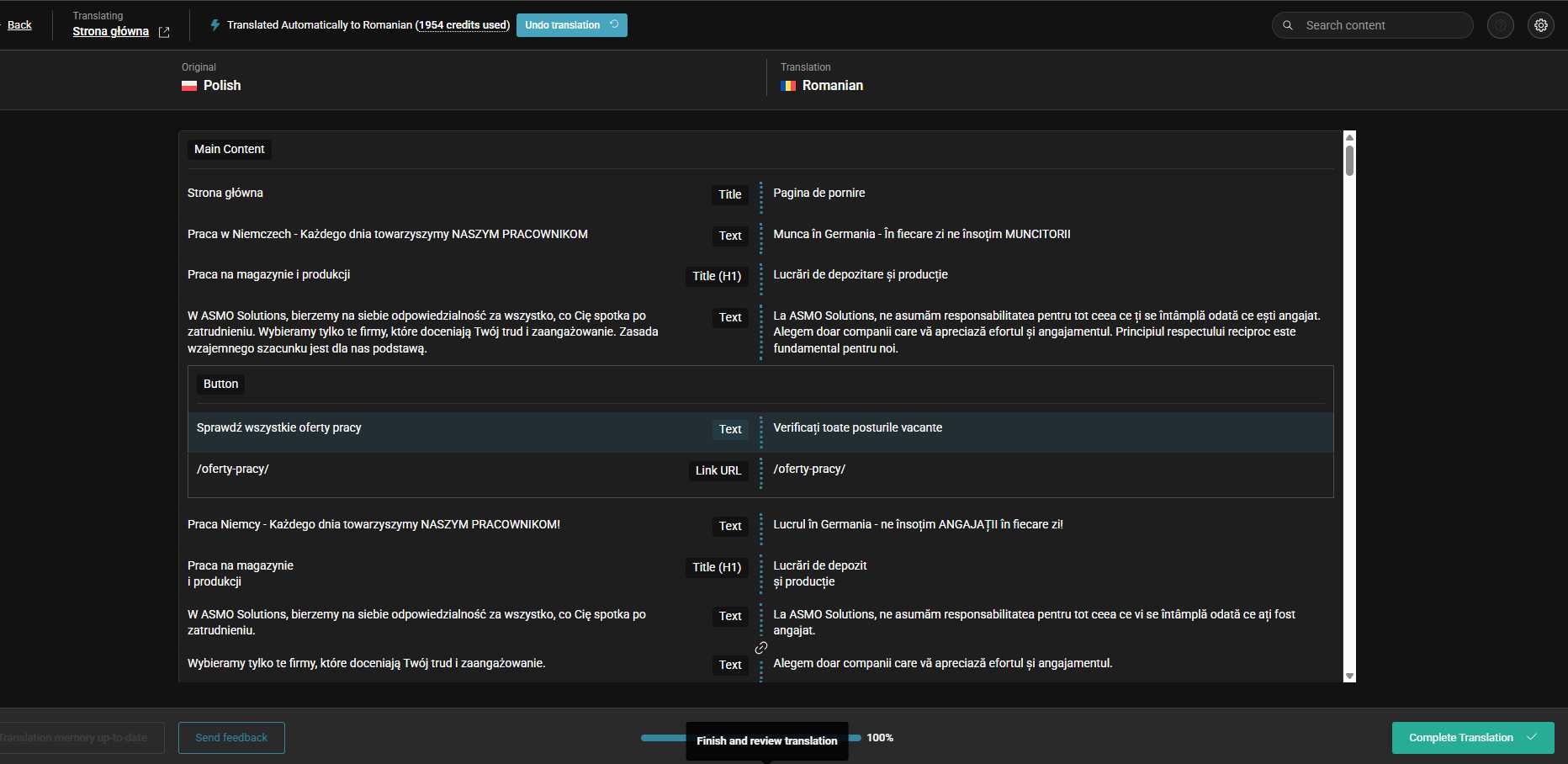1568x764 pixels.
Task: Go Back to the previous page
Action: point(19,25)
